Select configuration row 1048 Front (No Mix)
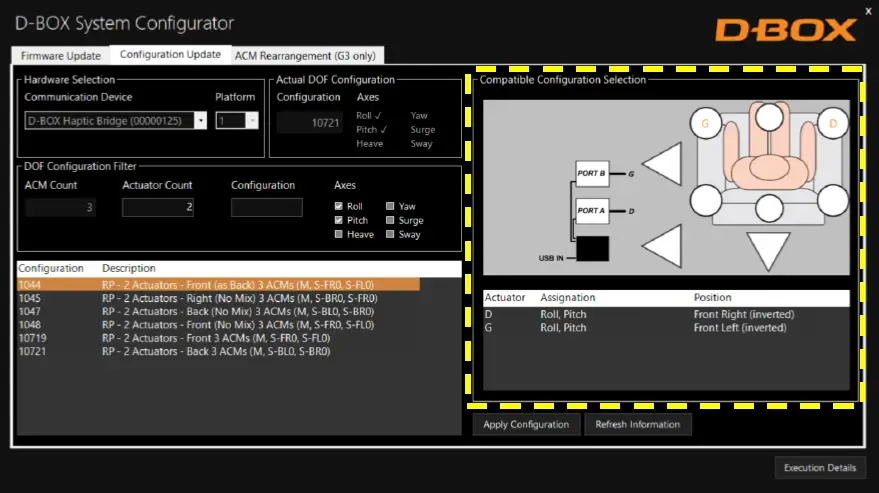This screenshot has width=879, height=493. [239, 325]
